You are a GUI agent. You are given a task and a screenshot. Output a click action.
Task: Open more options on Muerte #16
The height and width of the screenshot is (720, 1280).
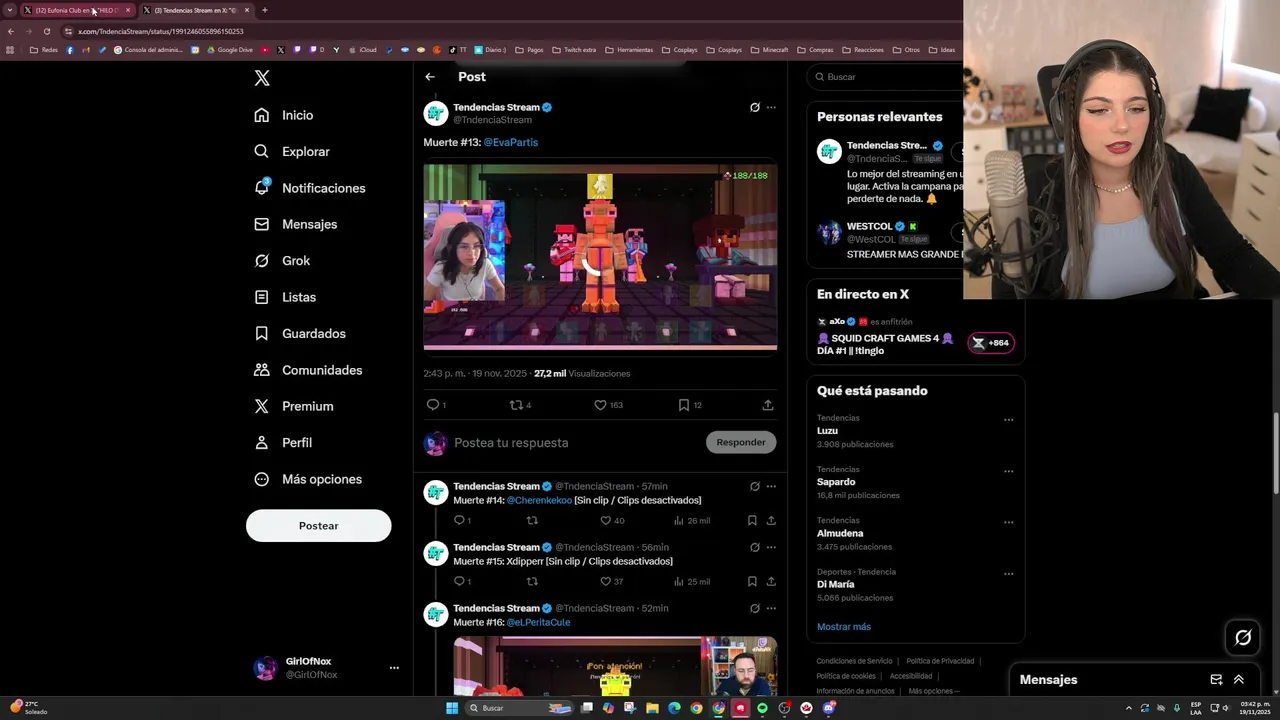click(x=771, y=608)
